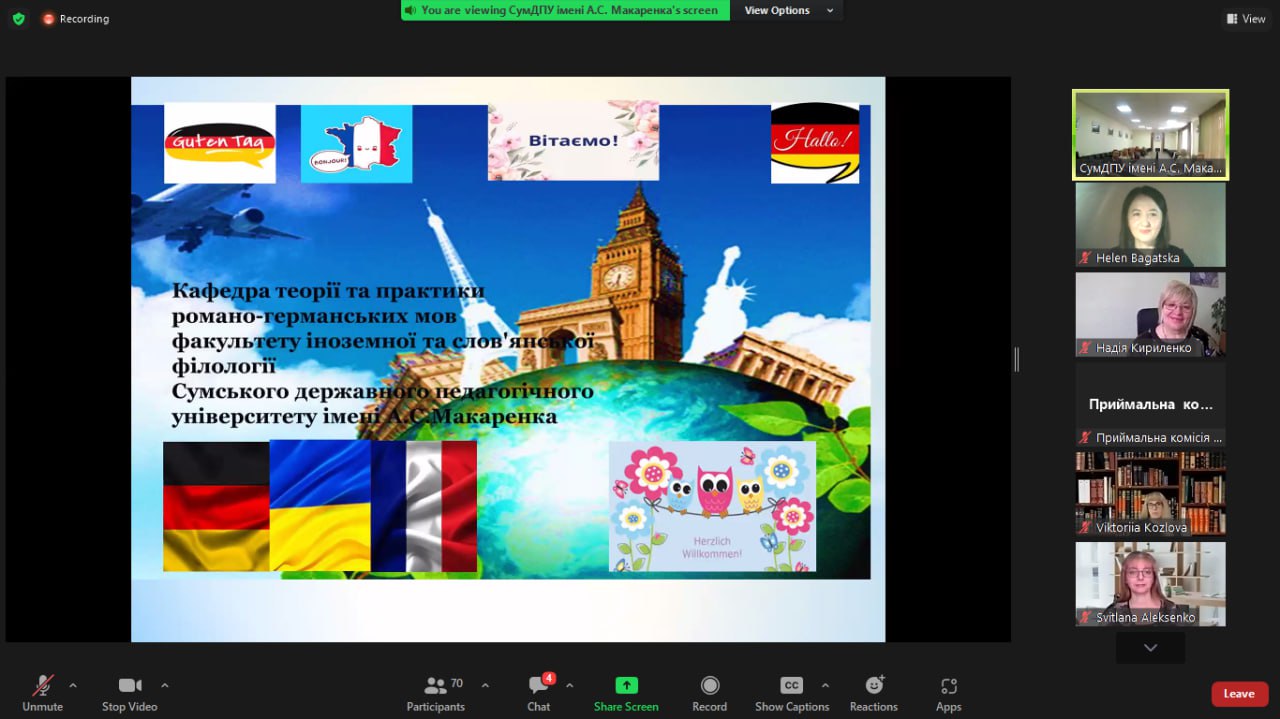The image size is (1280, 719).
Task: Click the green encryption shield icon
Action: pyautogui.click(x=18, y=18)
